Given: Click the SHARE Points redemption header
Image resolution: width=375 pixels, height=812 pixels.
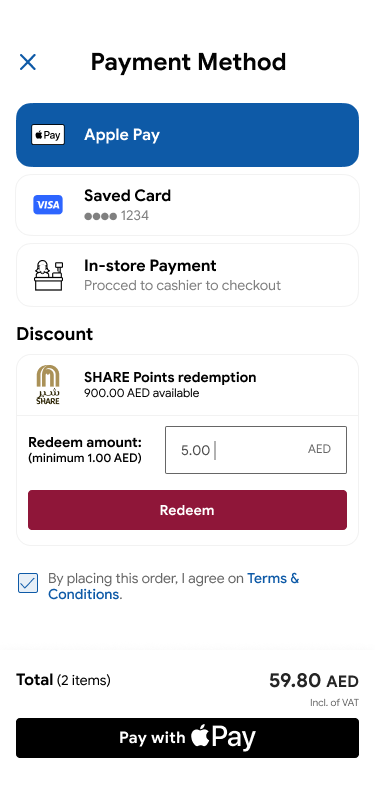Looking at the screenshot, I should click(170, 377).
